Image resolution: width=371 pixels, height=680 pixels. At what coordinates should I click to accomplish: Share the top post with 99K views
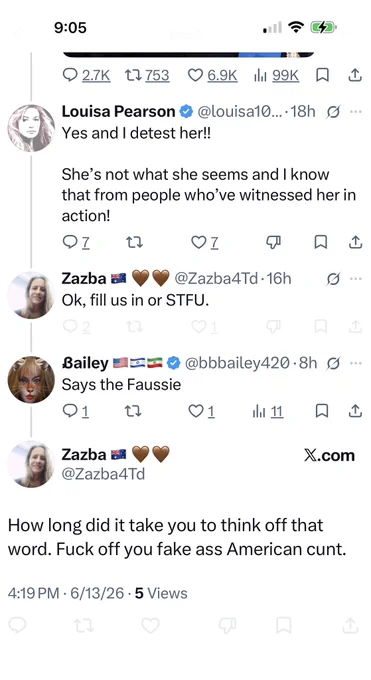[x=355, y=75]
